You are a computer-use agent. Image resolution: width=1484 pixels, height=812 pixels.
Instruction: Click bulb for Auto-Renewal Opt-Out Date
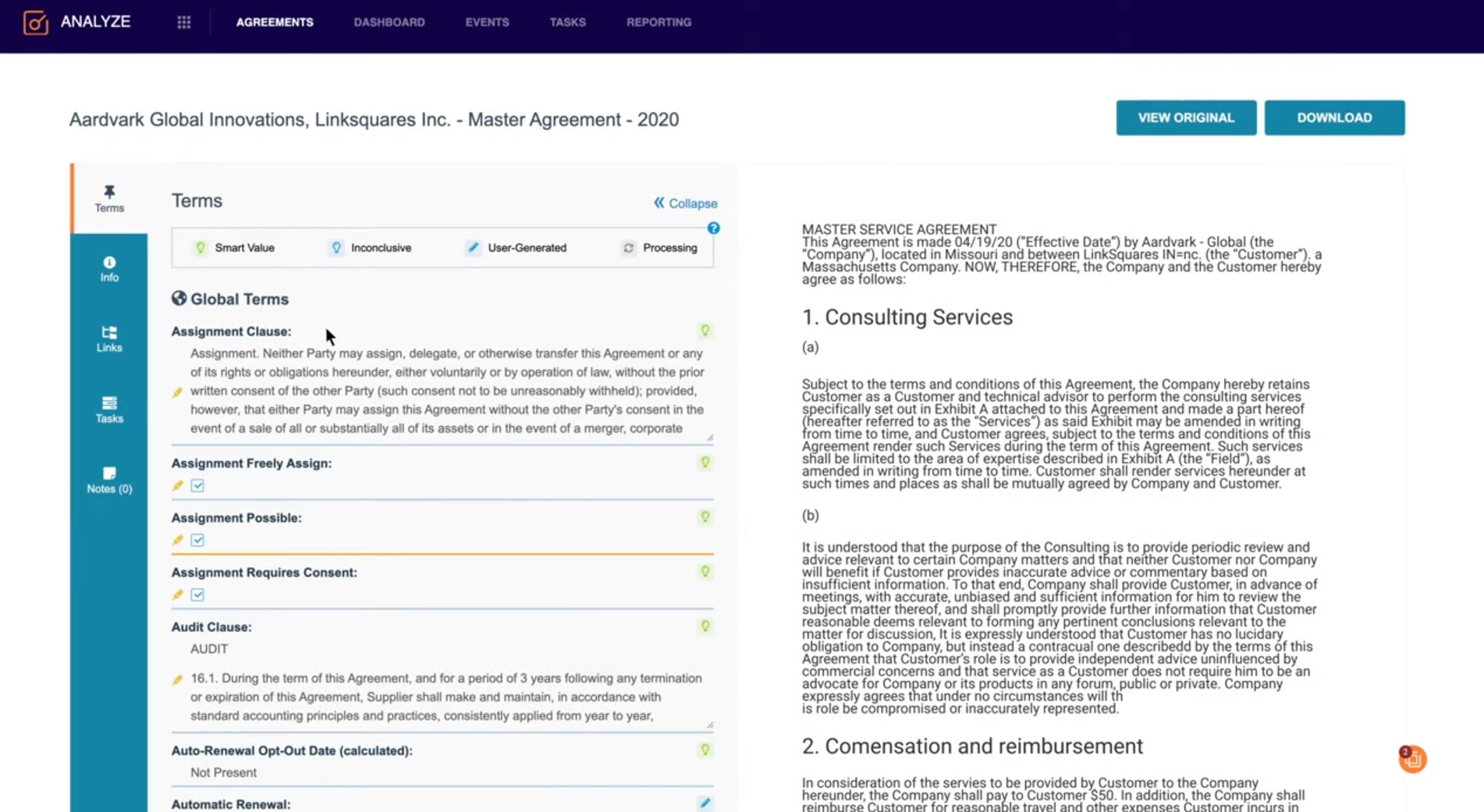[705, 750]
